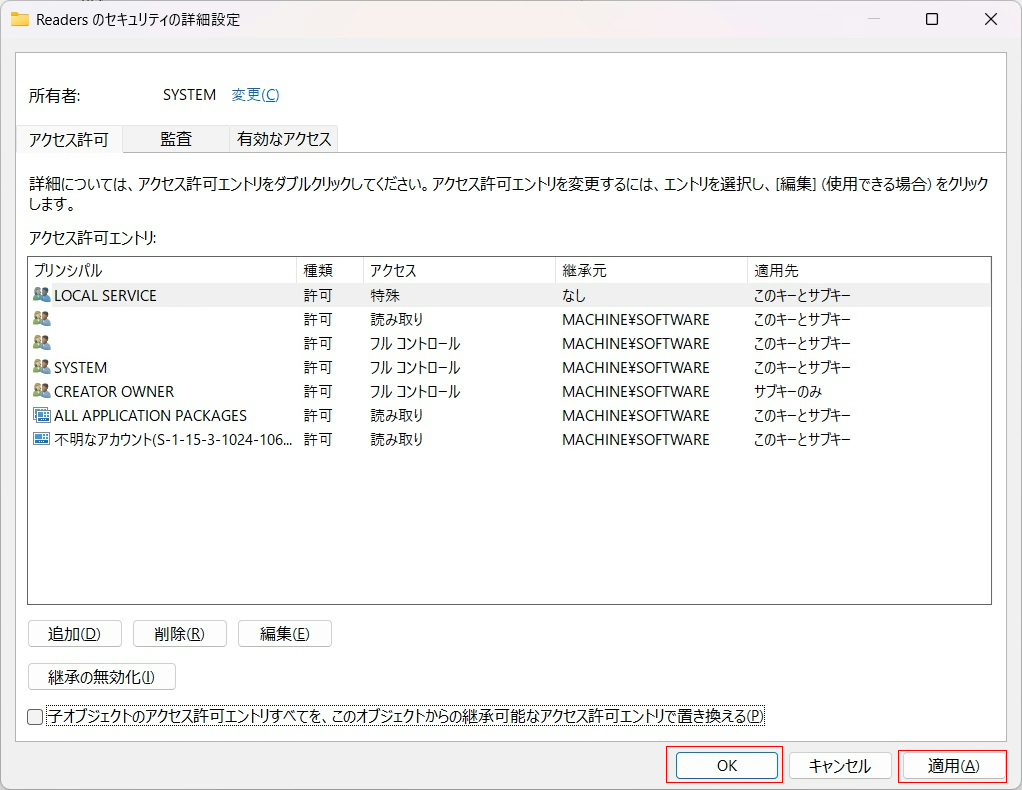Image resolution: width=1022 pixels, height=790 pixels.
Task: Click the 特殊 access value
Action: (385, 295)
